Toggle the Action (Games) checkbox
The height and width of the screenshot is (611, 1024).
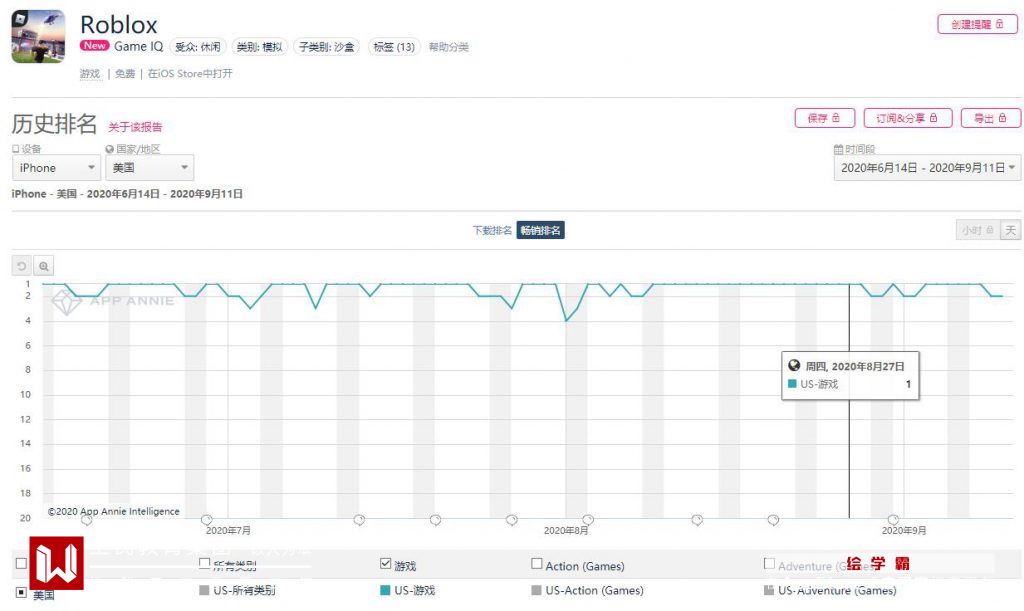(x=537, y=563)
